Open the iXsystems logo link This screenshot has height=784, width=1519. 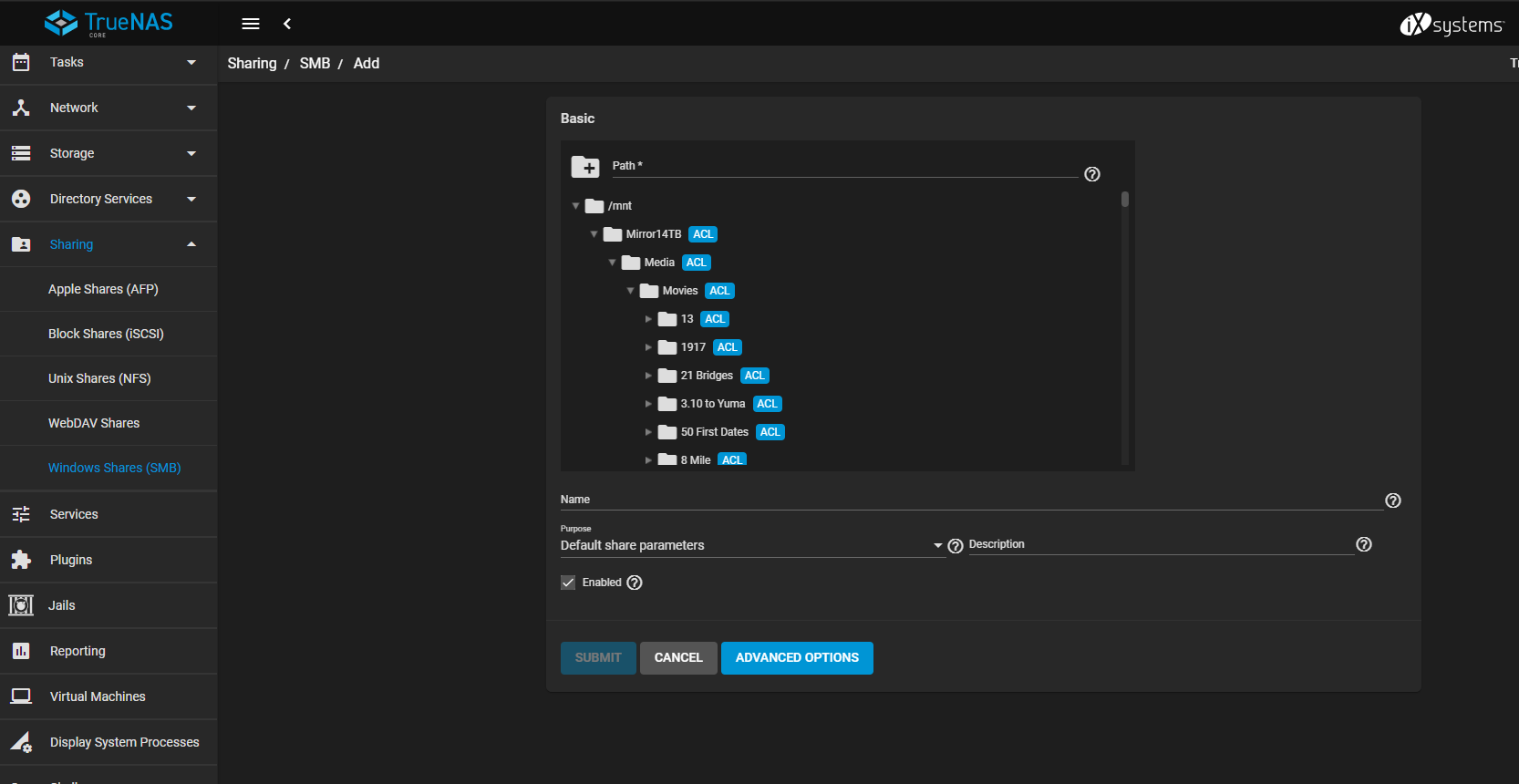1452,25
